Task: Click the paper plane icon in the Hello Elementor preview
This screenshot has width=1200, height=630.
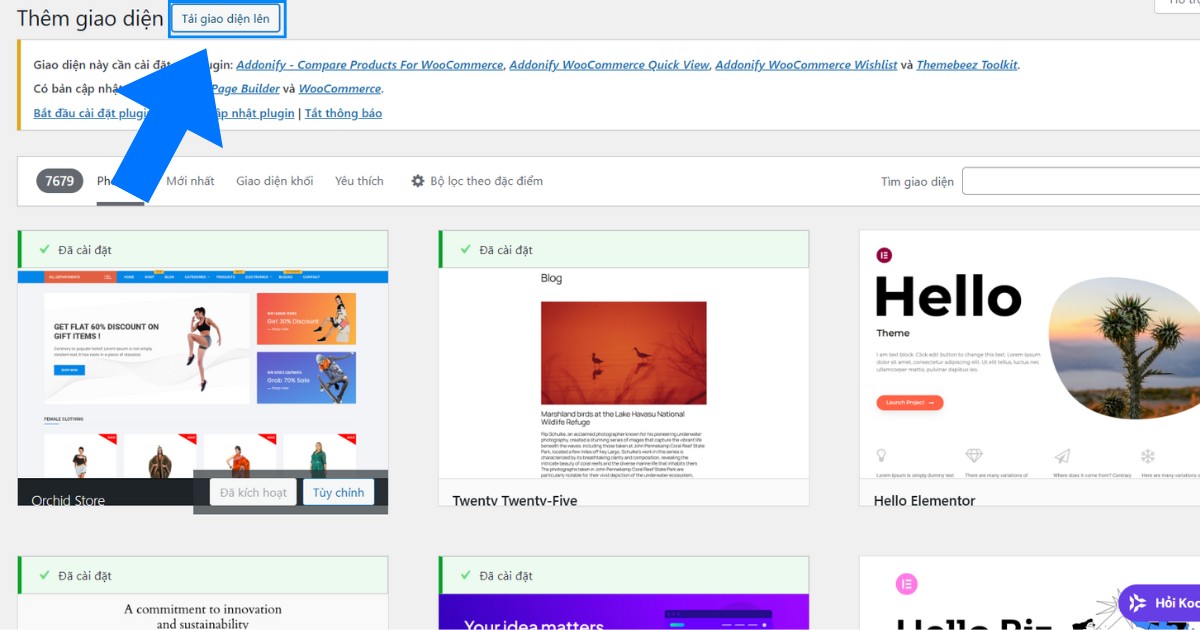Action: click(x=1062, y=455)
